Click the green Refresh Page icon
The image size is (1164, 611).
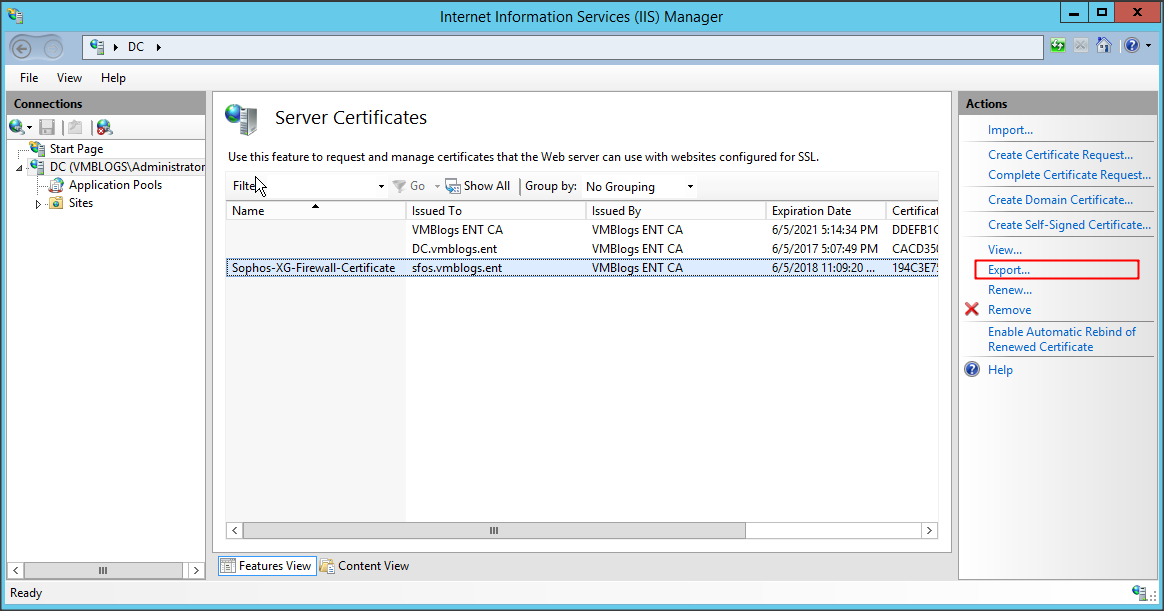[x=1058, y=46]
